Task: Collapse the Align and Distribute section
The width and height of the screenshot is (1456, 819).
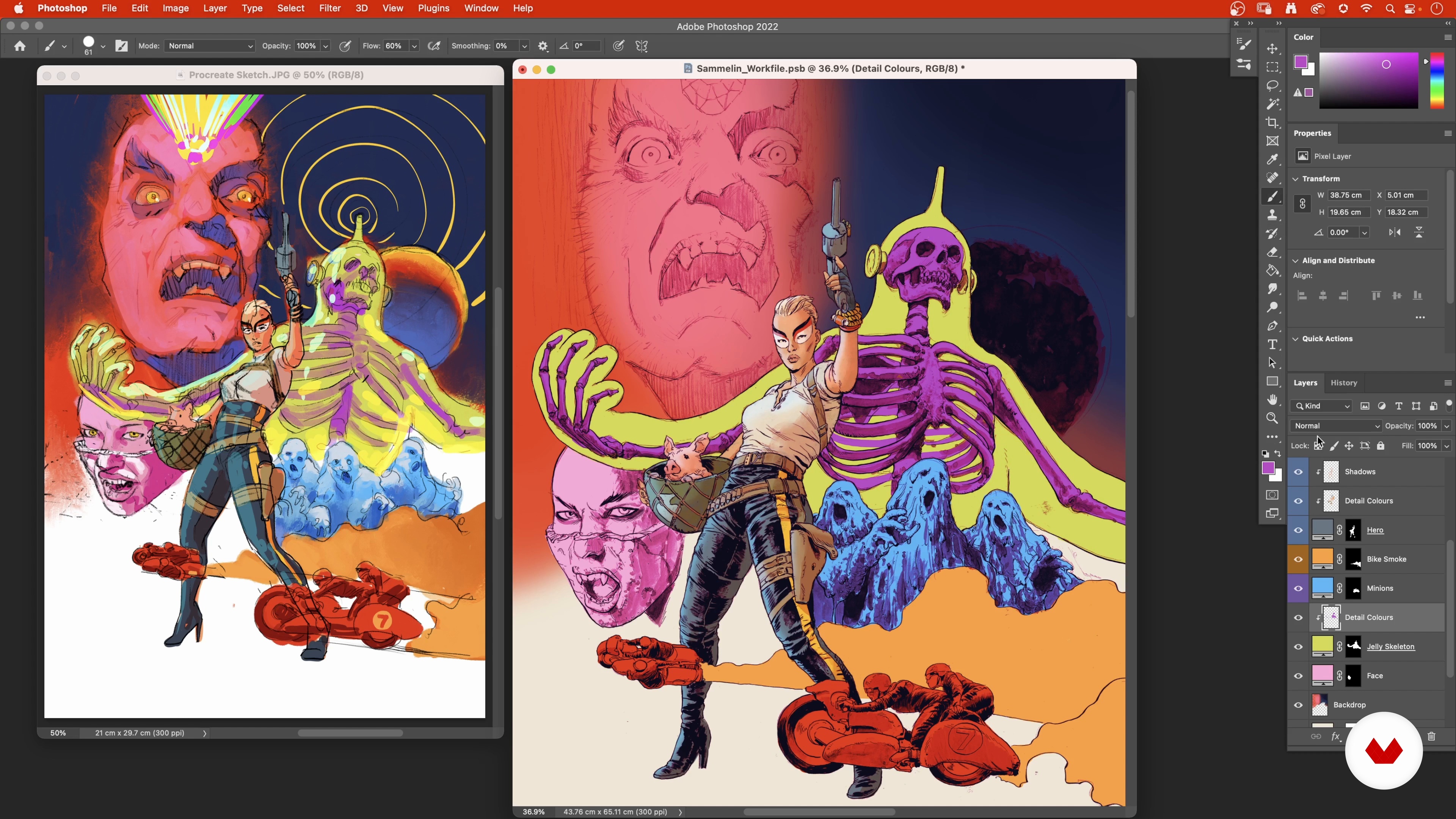Action: (1296, 260)
